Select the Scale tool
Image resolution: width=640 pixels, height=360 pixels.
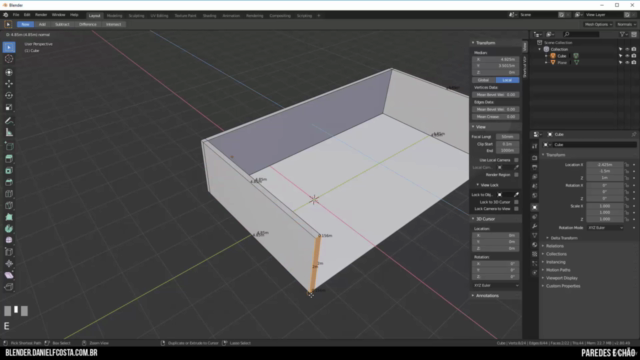click(x=9, y=107)
